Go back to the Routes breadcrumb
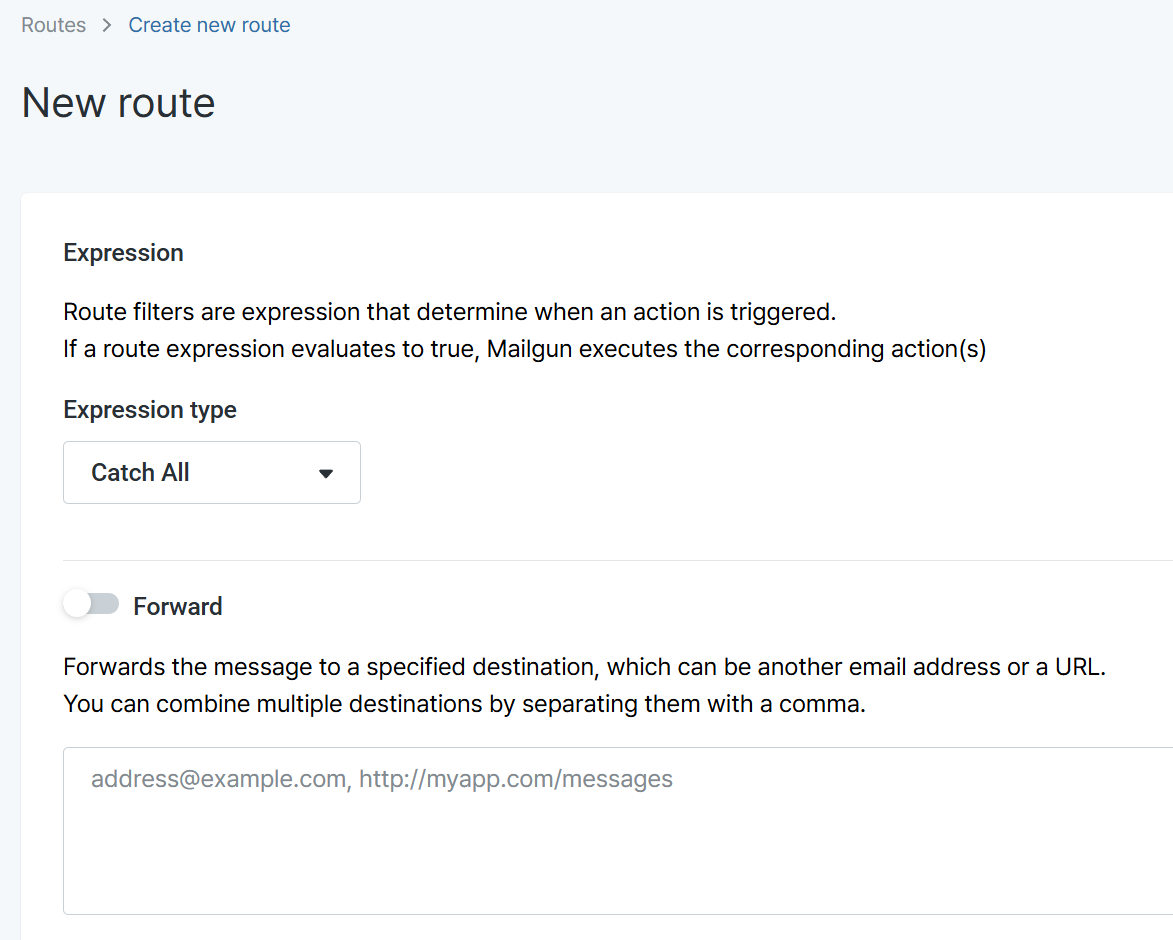The image size is (1173, 940). [x=53, y=25]
